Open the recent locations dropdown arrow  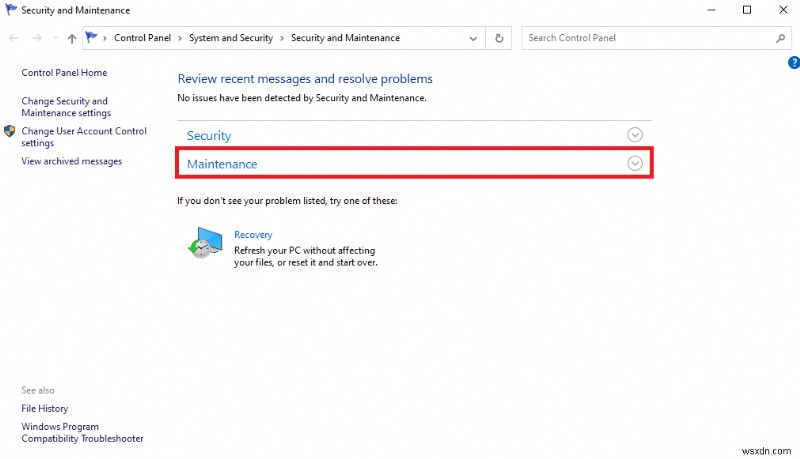(x=55, y=38)
